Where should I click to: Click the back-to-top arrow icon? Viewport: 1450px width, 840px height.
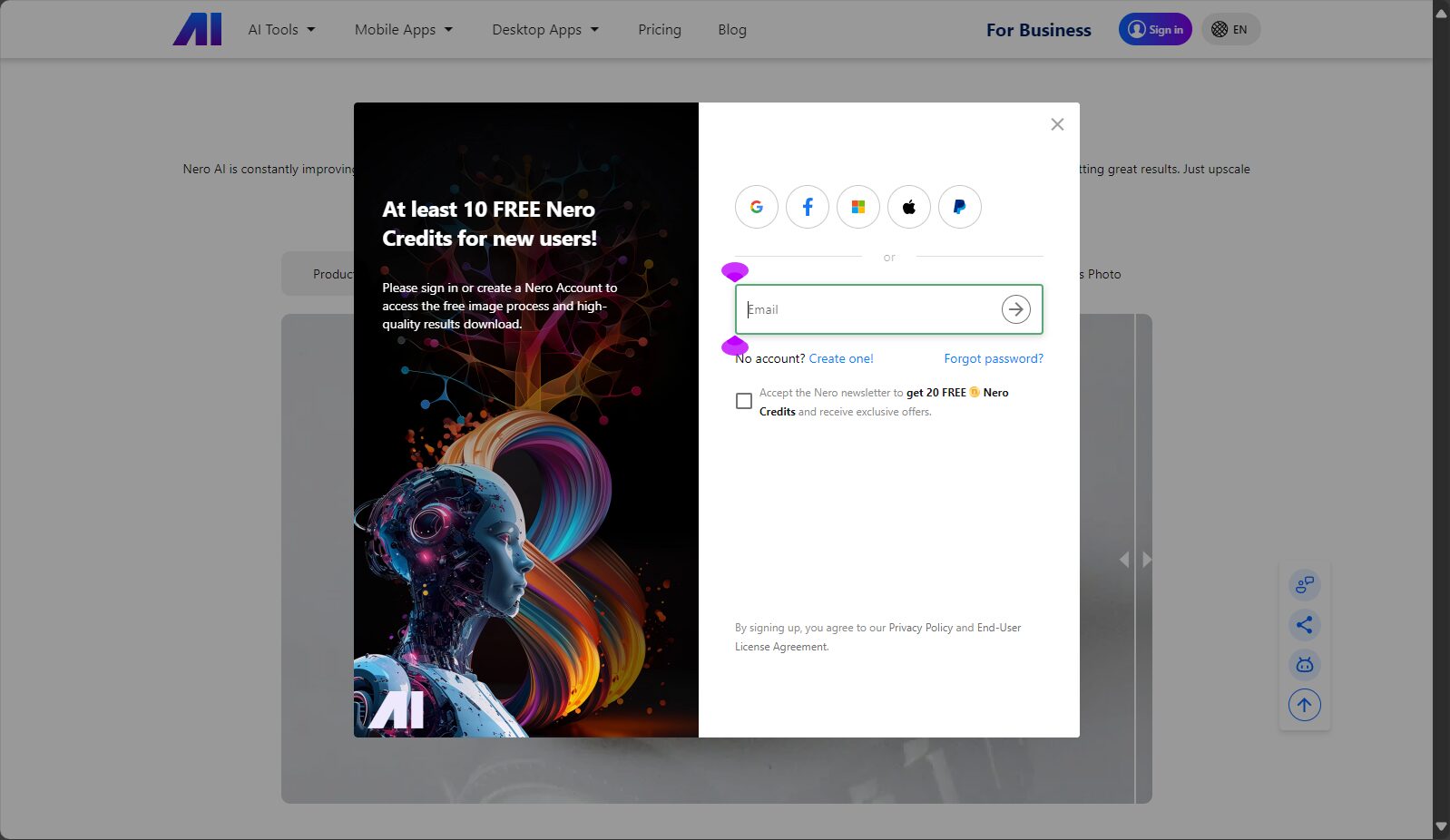(x=1305, y=705)
